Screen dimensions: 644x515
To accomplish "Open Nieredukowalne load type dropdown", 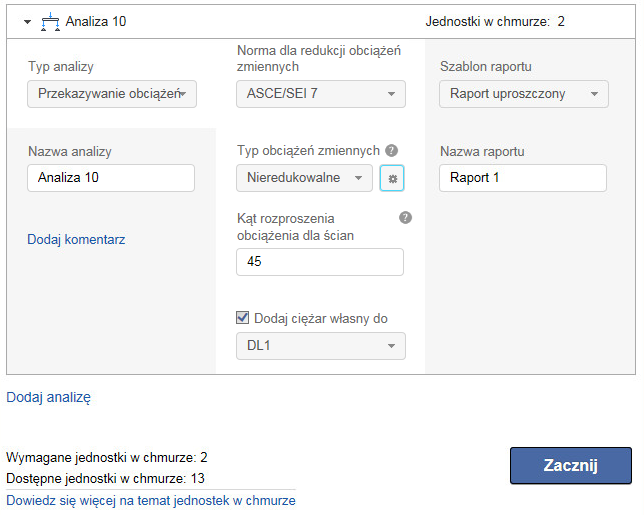I will pyautogui.click(x=304, y=178).
